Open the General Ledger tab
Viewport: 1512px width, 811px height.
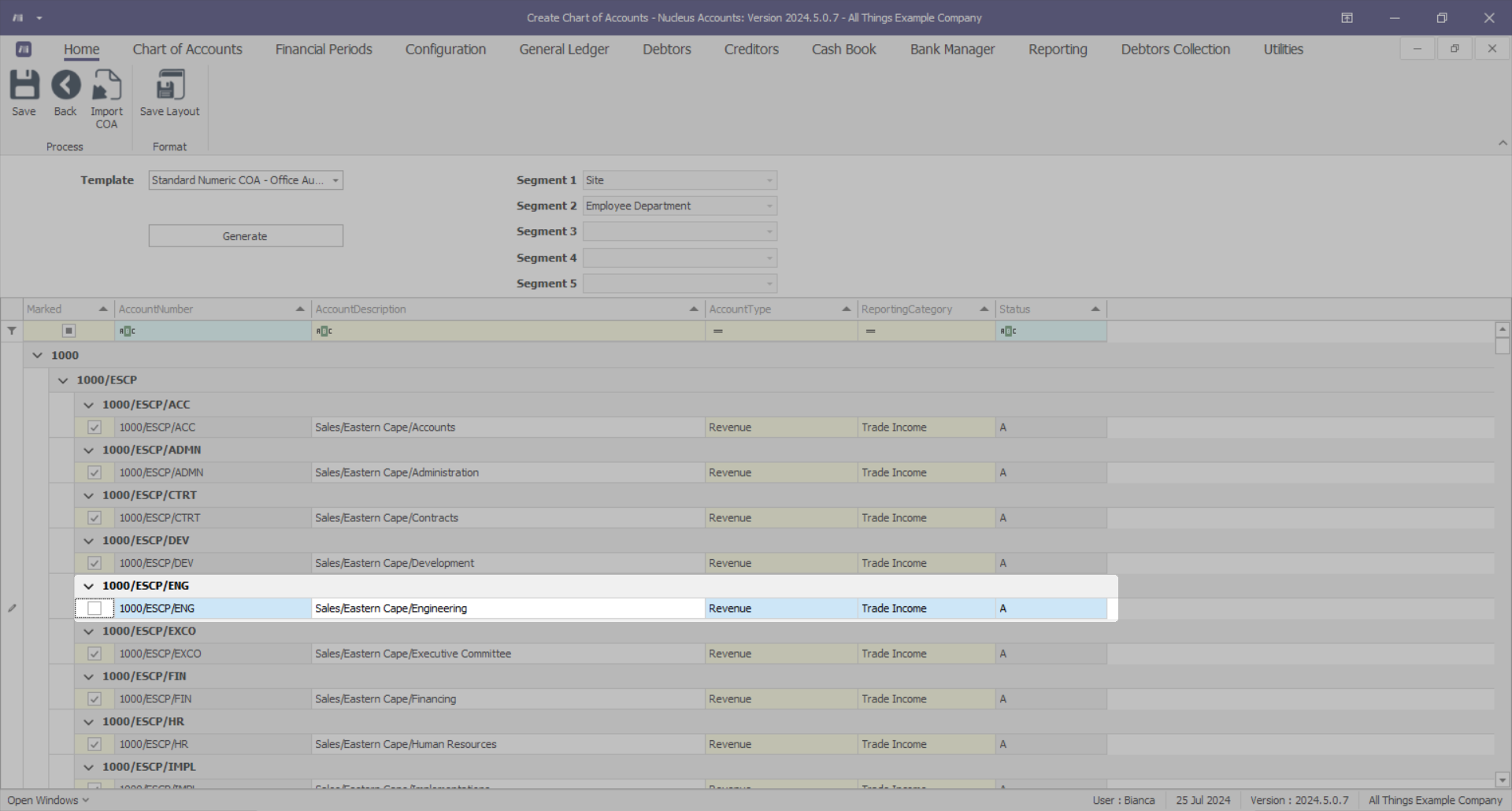[564, 50]
